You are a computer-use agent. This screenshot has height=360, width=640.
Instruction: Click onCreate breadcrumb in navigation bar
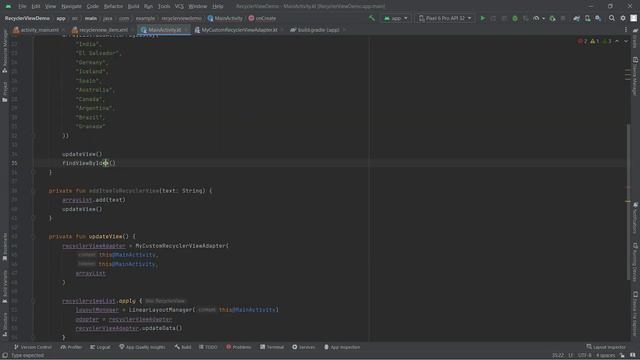click(x=262, y=18)
